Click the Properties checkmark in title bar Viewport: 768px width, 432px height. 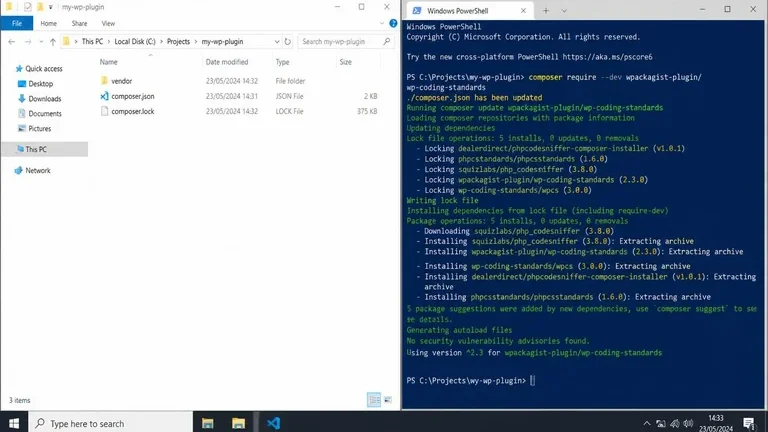tap(27, 7)
